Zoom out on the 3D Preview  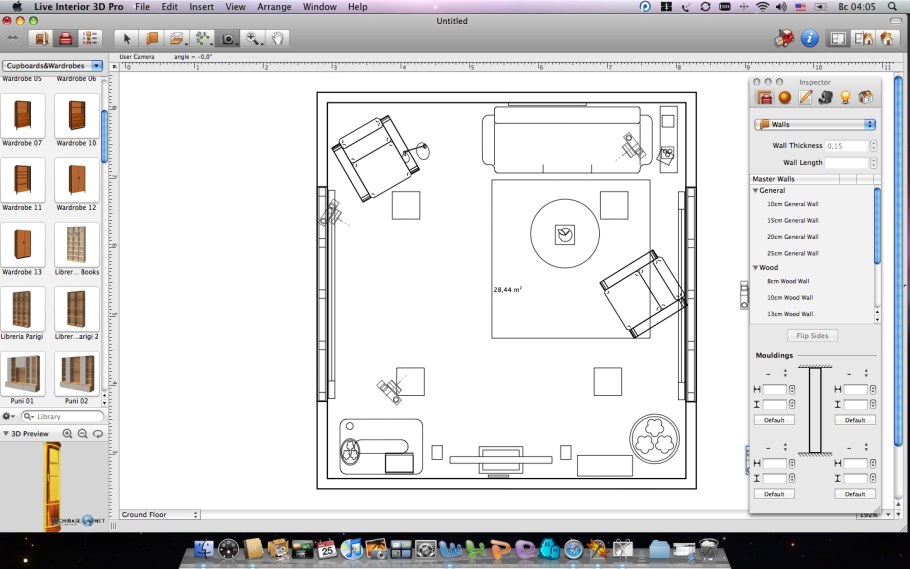point(83,434)
